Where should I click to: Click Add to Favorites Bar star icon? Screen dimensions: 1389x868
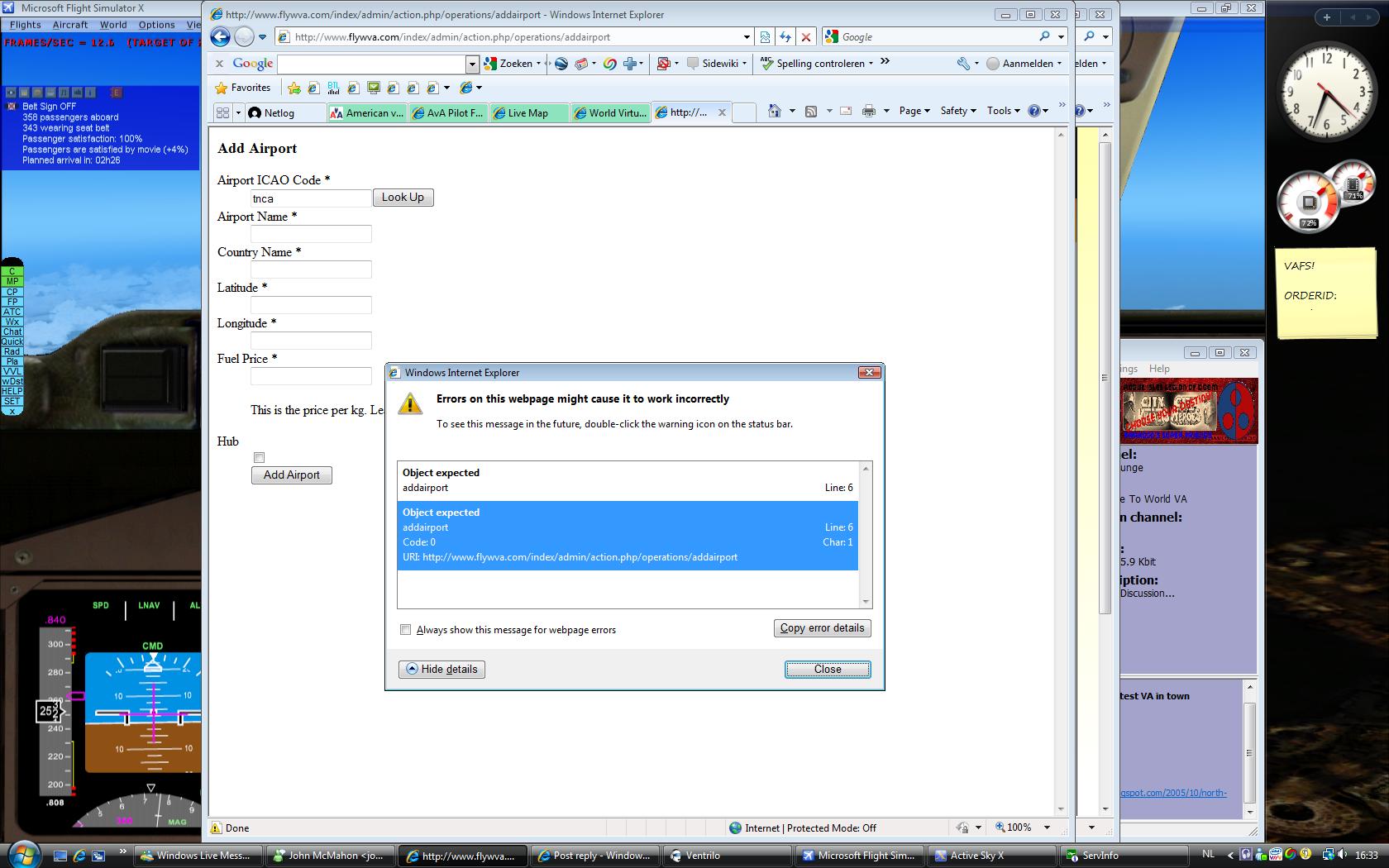(x=294, y=88)
